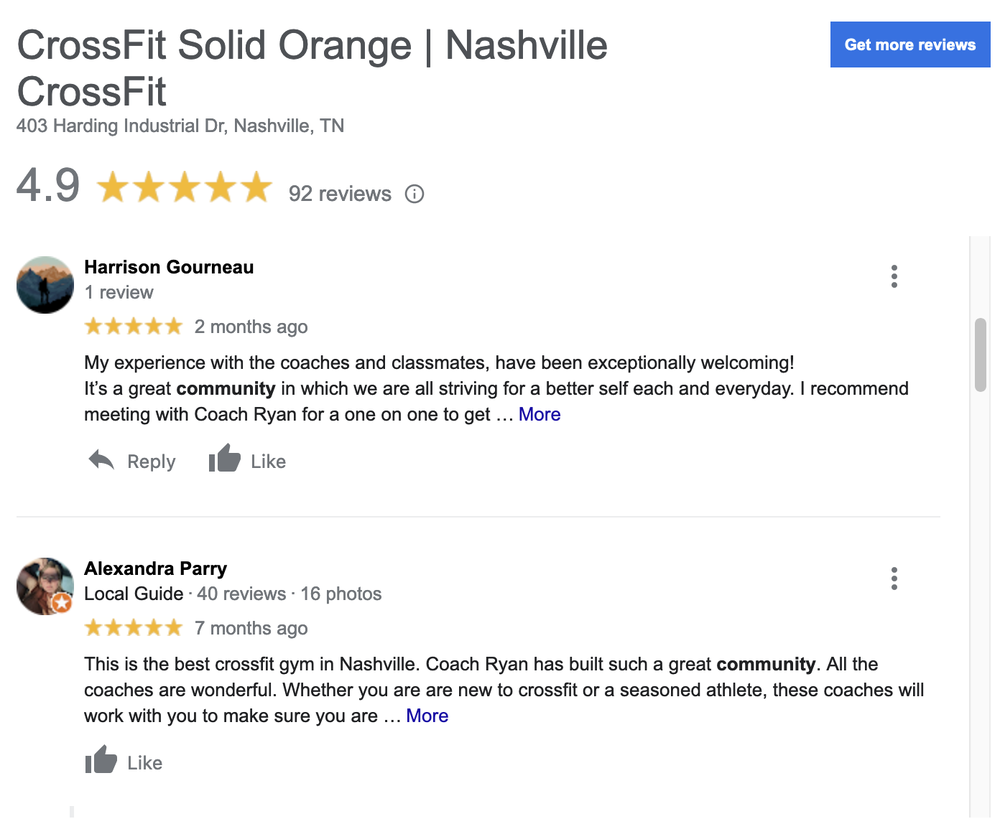1000x824 pixels.
Task: Click the Like label under Alexandra's review
Action: point(145,763)
